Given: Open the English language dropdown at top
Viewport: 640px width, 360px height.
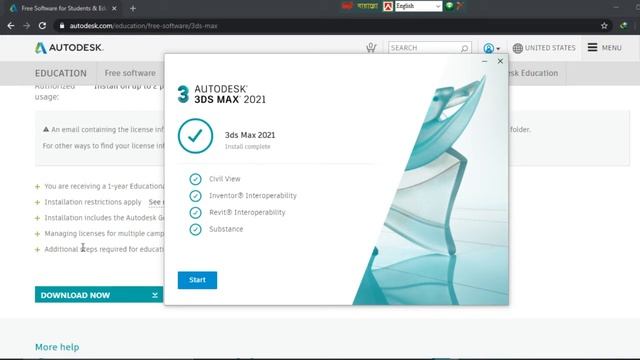Looking at the screenshot, I should tap(418, 6).
